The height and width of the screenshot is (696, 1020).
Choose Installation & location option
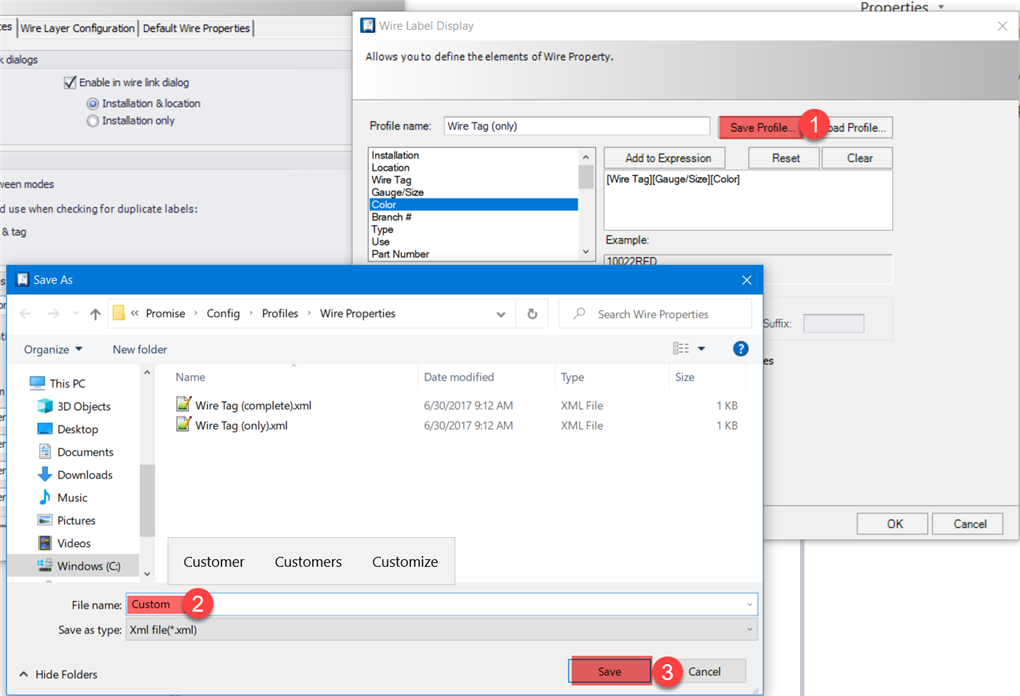tap(92, 102)
